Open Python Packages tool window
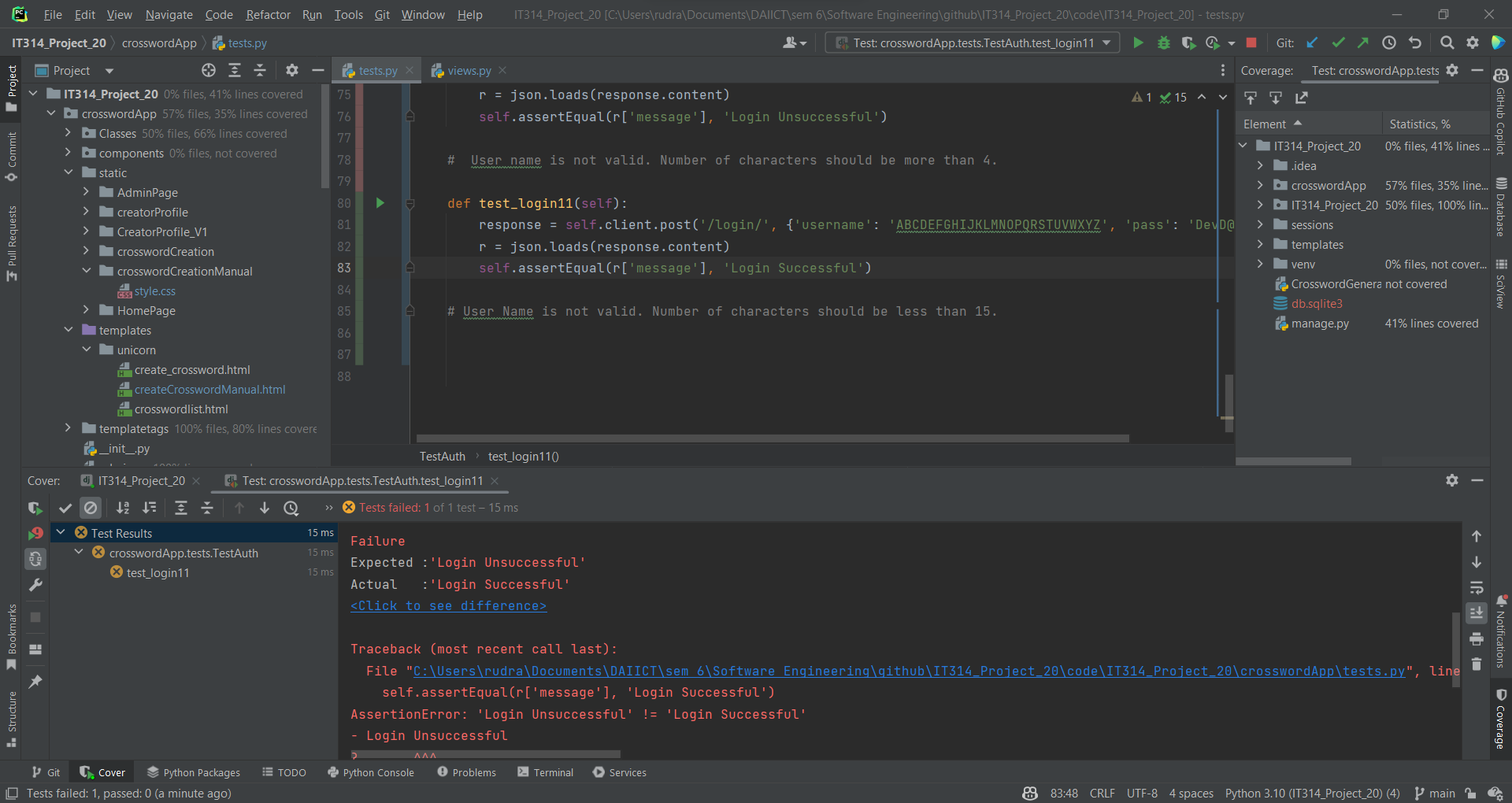The width and height of the screenshot is (1512, 803). (194, 772)
